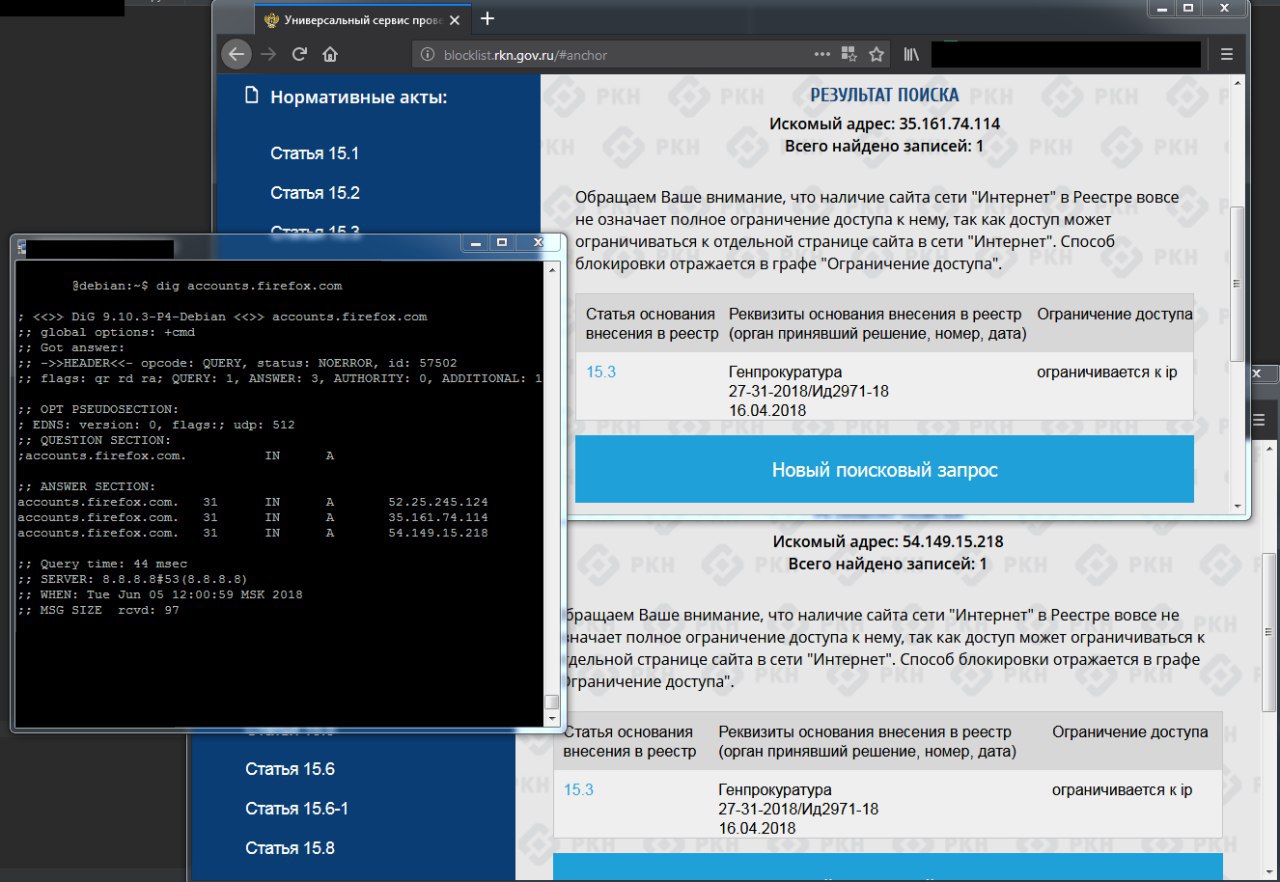Open the Firefox Library icon
The image size is (1280, 882).
tap(911, 54)
